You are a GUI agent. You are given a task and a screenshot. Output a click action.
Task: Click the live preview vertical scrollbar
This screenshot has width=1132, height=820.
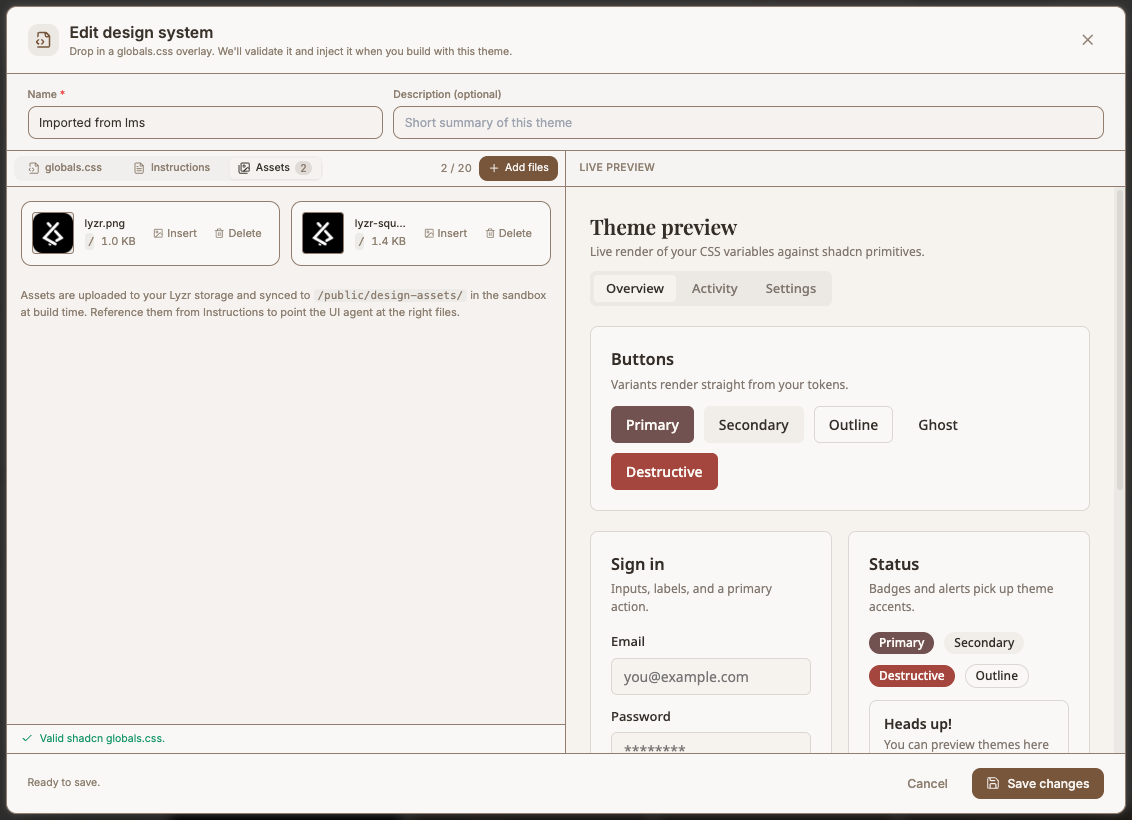(1120, 339)
